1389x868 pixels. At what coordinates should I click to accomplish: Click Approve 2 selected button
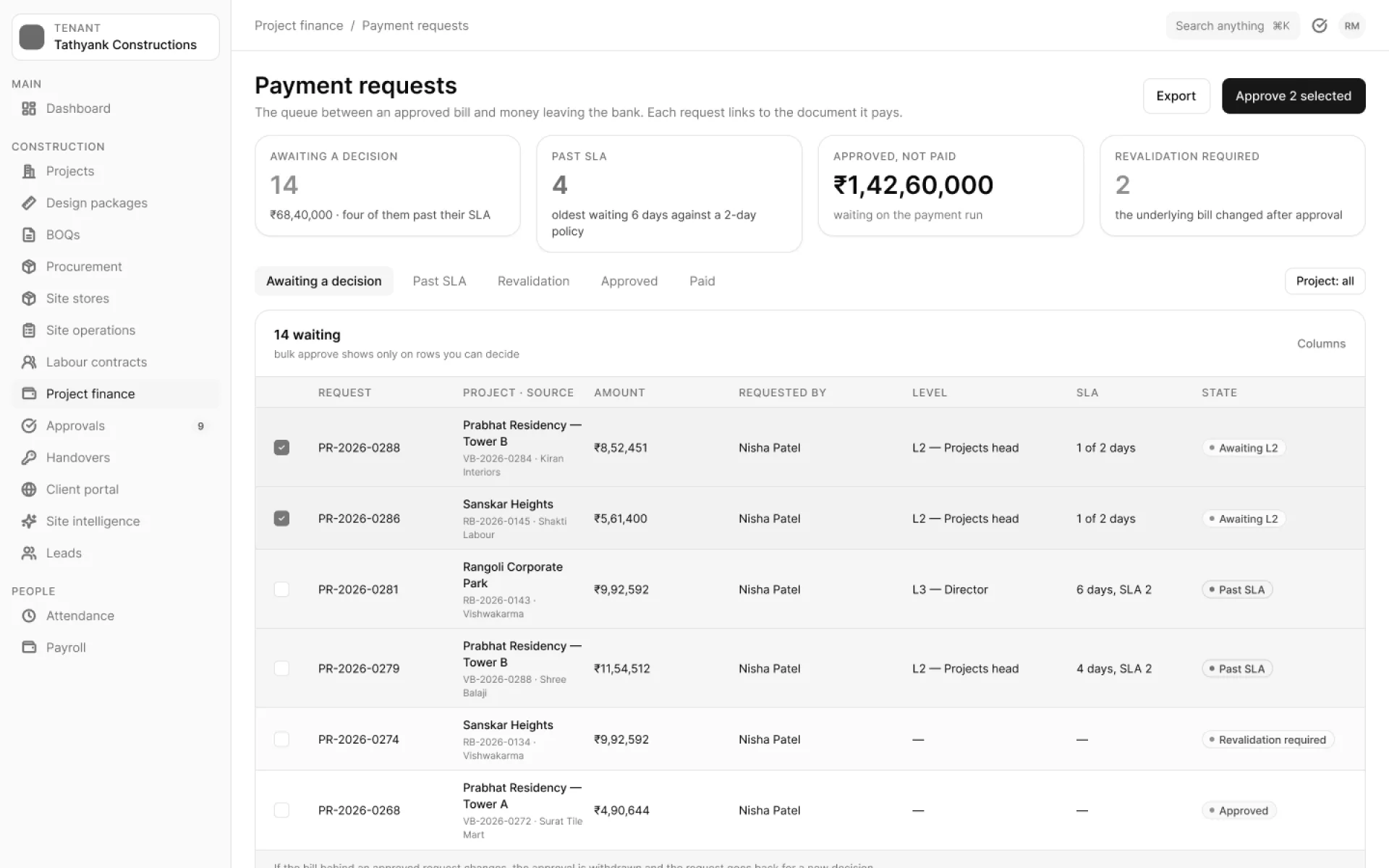click(x=1294, y=96)
